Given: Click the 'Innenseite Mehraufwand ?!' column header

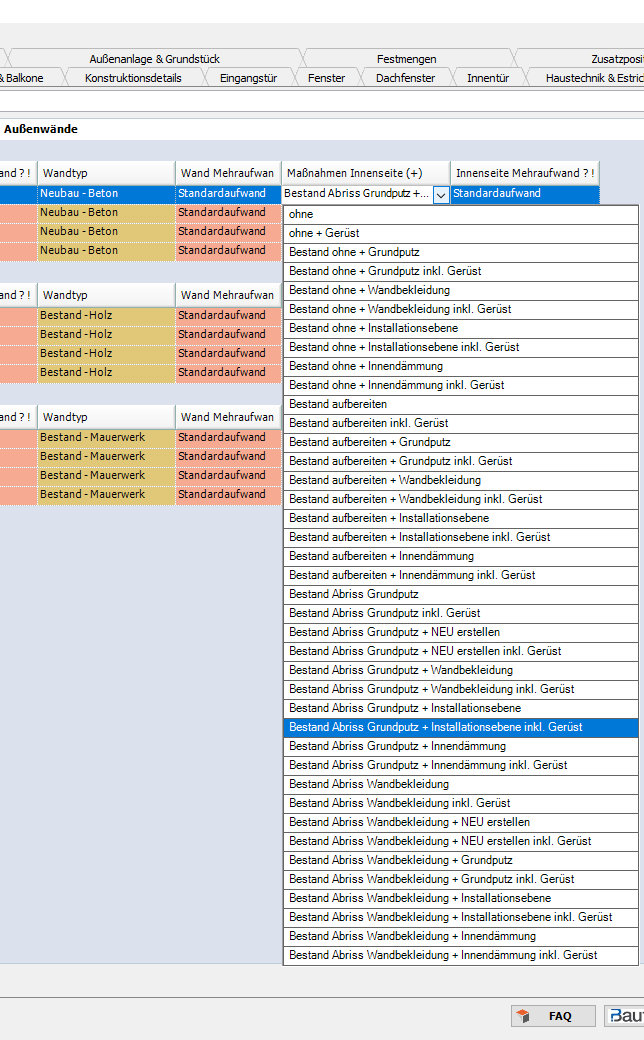Looking at the screenshot, I should [525, 173].
